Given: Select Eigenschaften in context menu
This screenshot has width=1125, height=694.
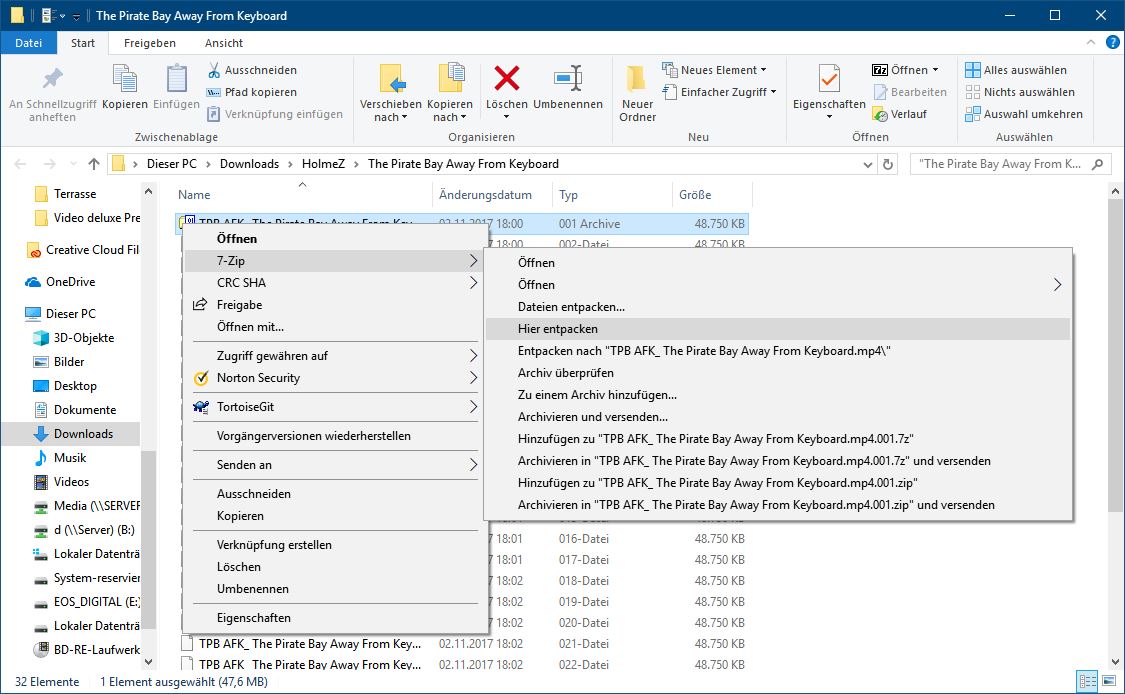Looking at the screenshot, I should coord(332,618).
